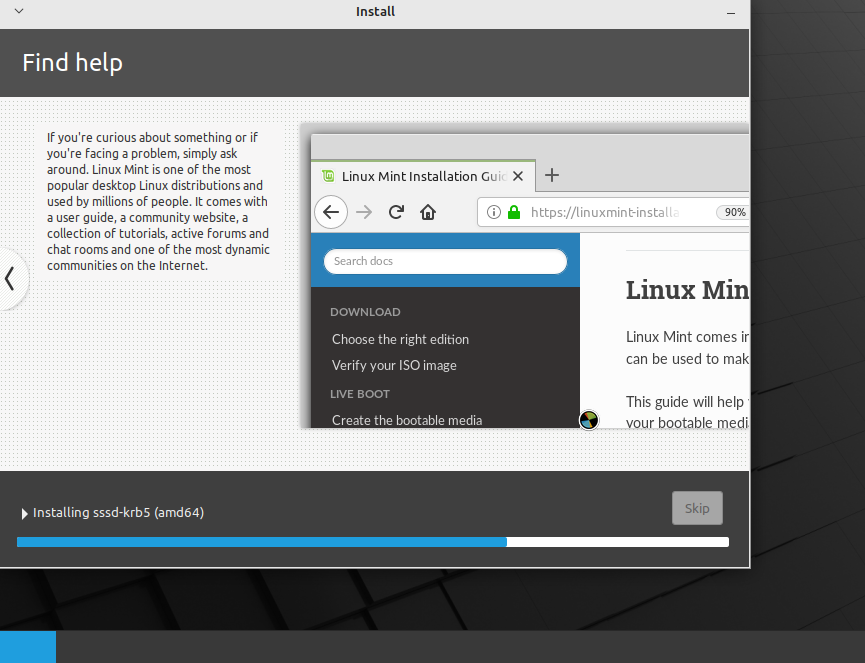The image size is (865, 663).
Task: Click the Install title bar text
Action: click(x=375, y=12)
